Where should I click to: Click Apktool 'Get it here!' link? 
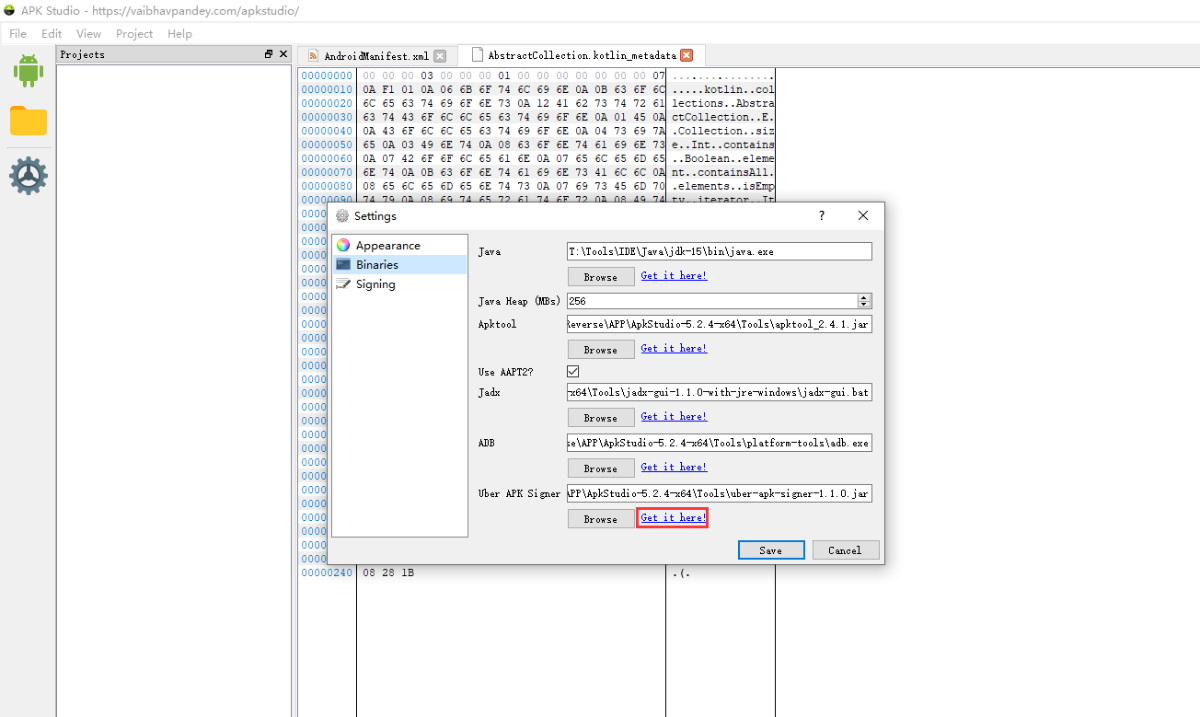click(x=674, y=349)
